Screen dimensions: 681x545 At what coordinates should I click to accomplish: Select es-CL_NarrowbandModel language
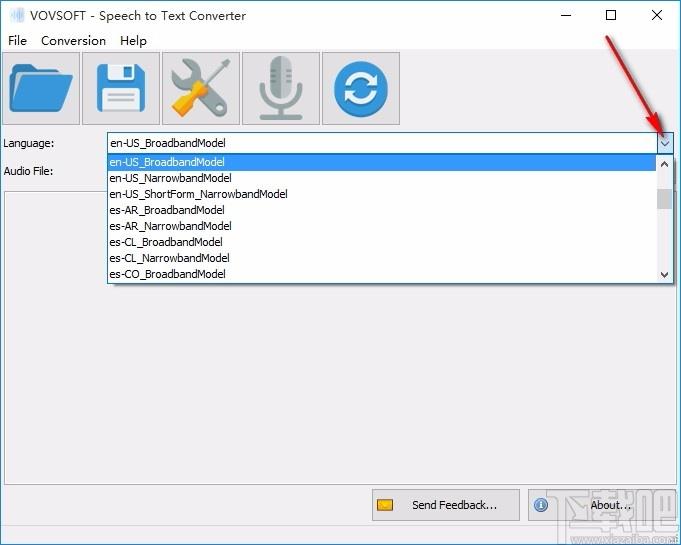[382, 258]
